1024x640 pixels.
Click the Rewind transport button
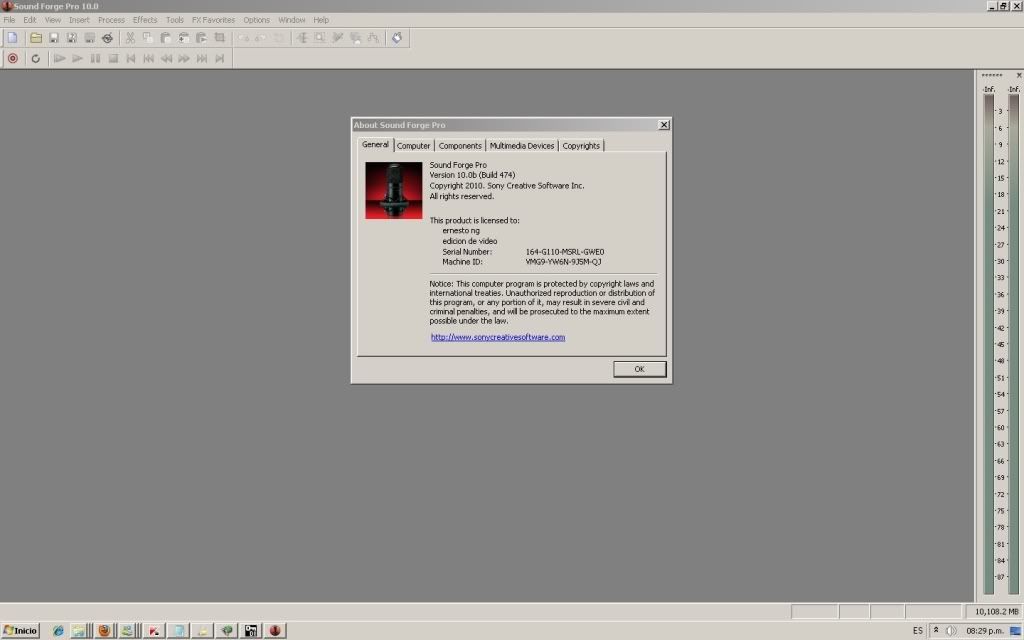pyautogui.click(x=167, y=58)
